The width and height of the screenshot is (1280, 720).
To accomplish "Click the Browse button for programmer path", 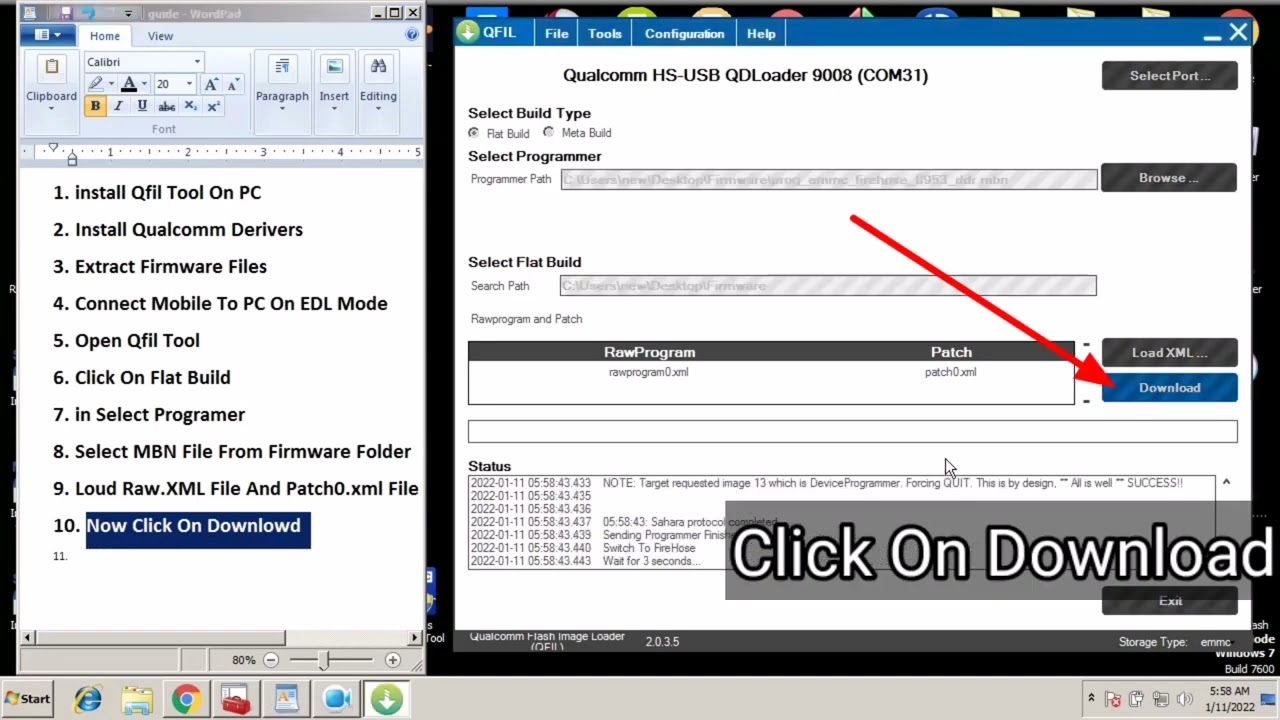I will 1169,178.
